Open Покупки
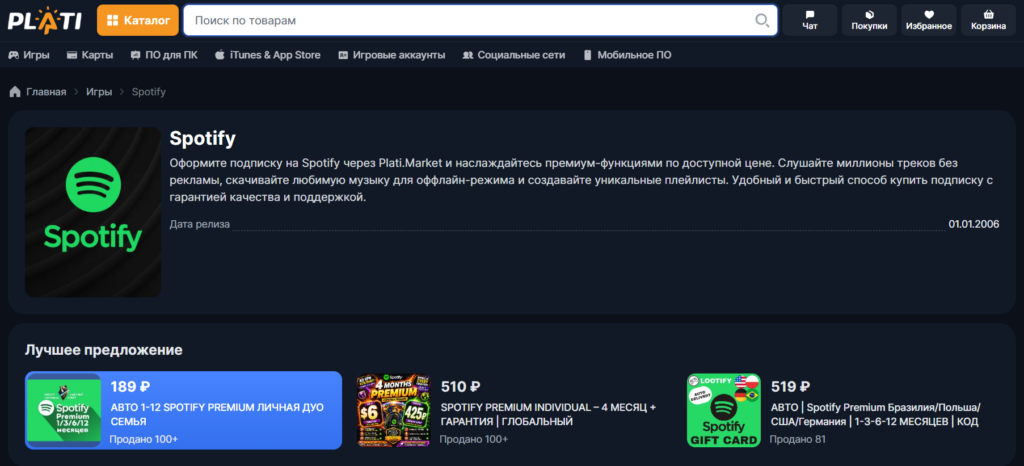This screenshot has height=466, width=1024. 869,20
